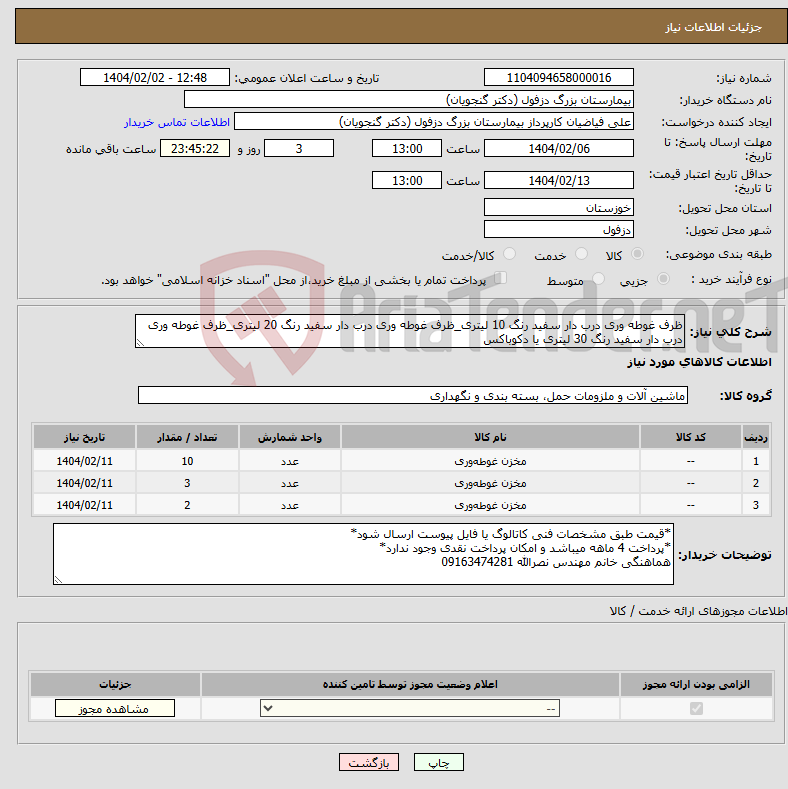Click the announcement date field 1404/02/02 - 12:48
788x789 pixels.
pos(154,77)
